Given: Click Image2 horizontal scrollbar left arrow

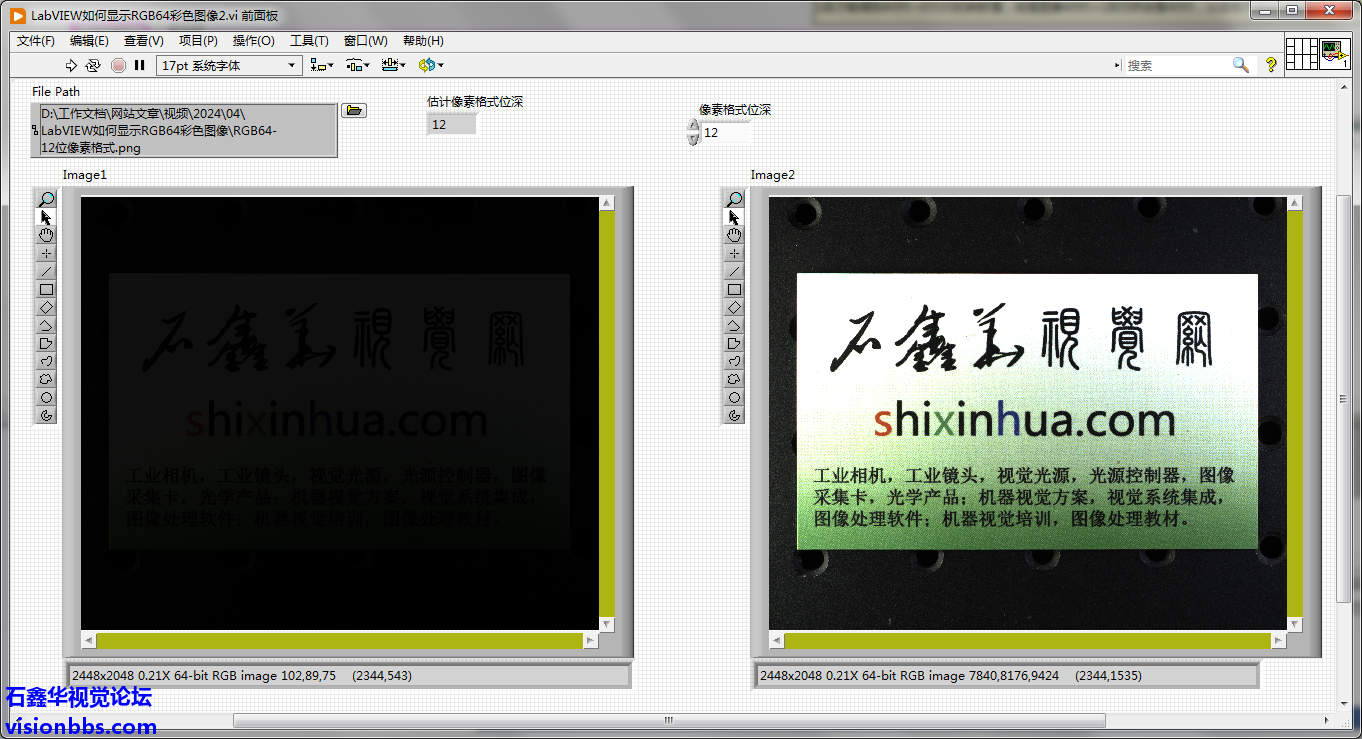Looking at the screenshot, I should point(777,641).
